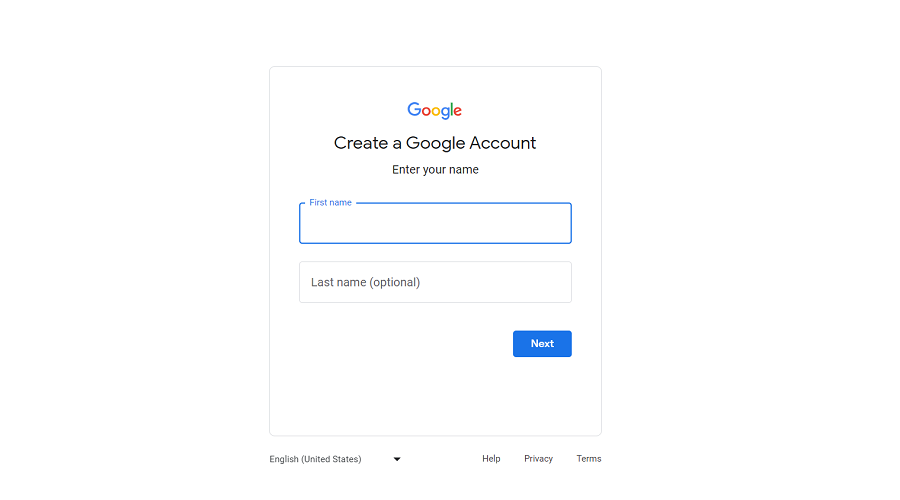
Task: Click the word Google in the heading text
Action: pos(435,144)
